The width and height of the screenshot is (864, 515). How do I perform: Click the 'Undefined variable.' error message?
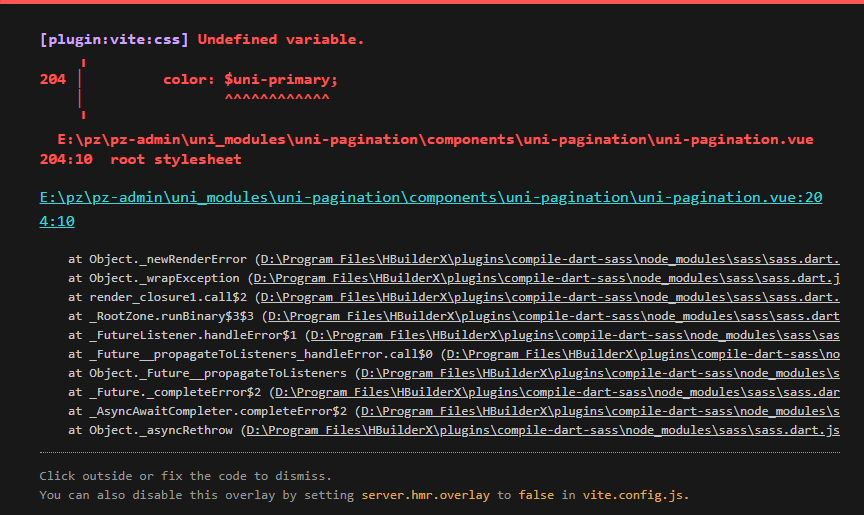pos(281,40)
